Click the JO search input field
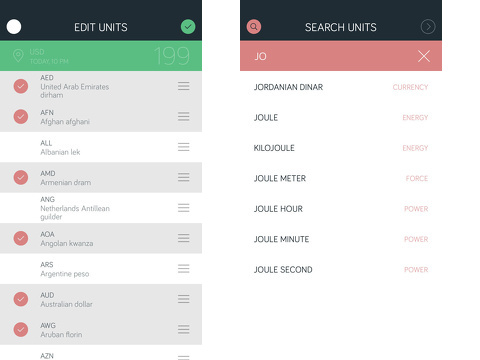 pyautogui.click(x=328, y=56)
